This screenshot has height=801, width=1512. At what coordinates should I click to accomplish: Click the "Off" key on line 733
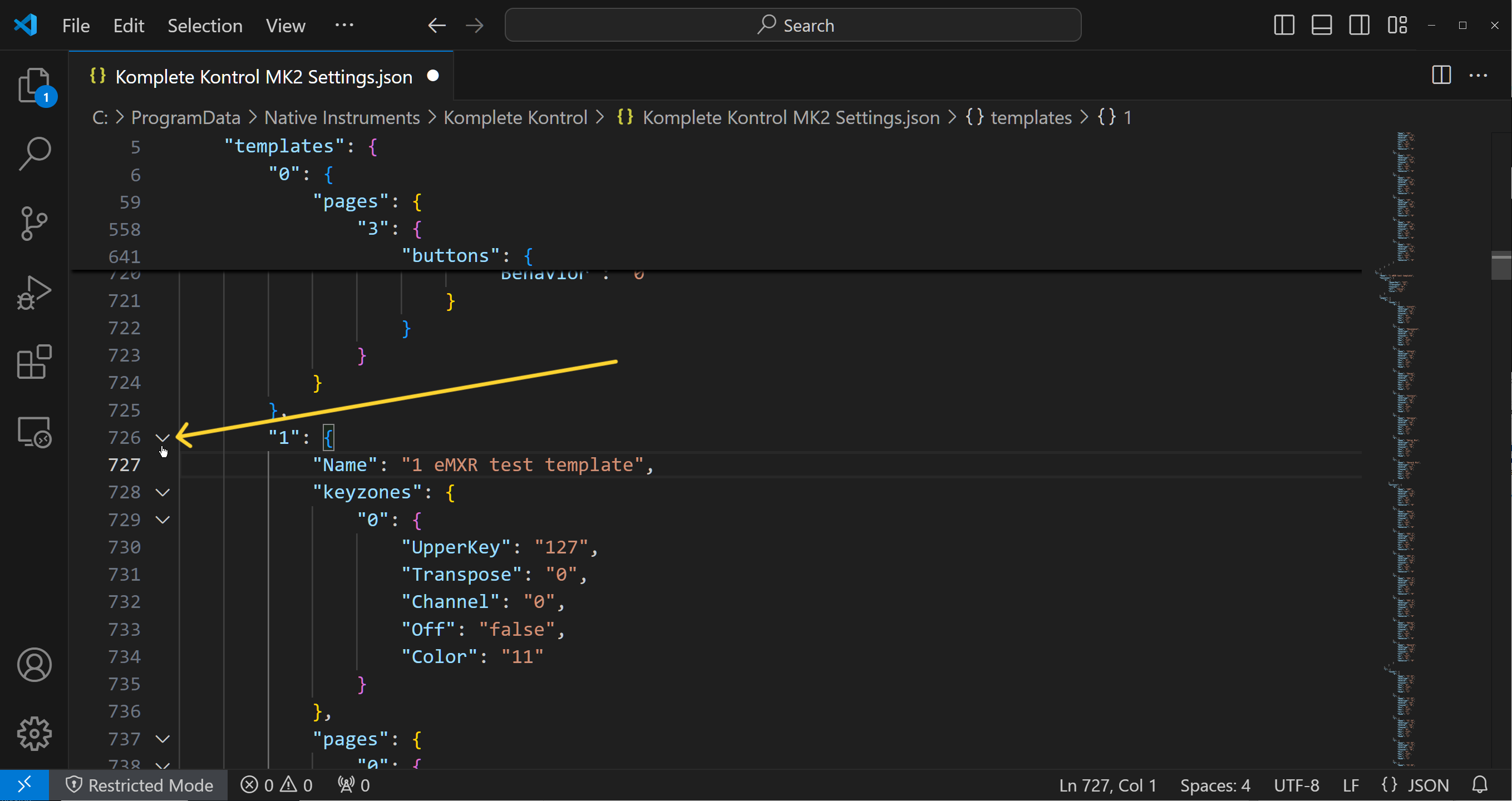(x=428, y=629)
